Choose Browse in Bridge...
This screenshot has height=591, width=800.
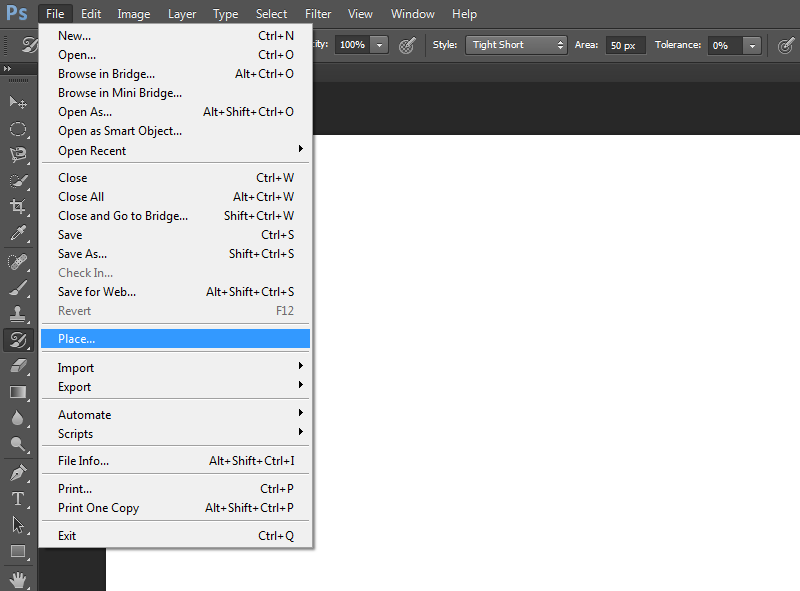tap(176, 73)
